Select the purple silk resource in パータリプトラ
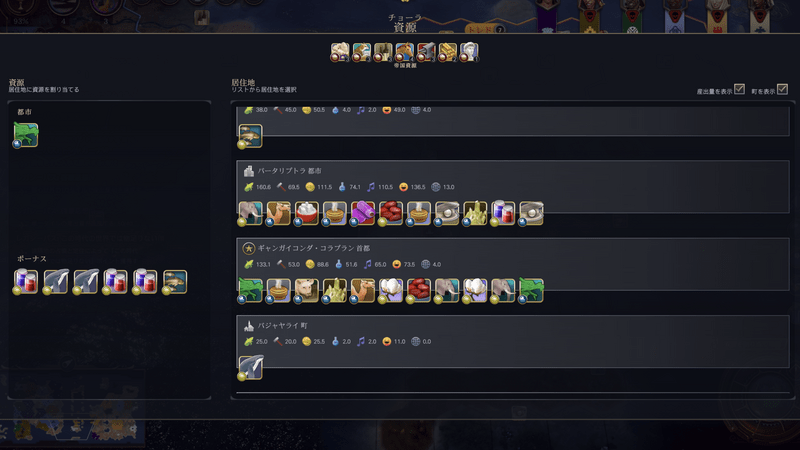This screenshot has height=450, width=800. point(362,213)
